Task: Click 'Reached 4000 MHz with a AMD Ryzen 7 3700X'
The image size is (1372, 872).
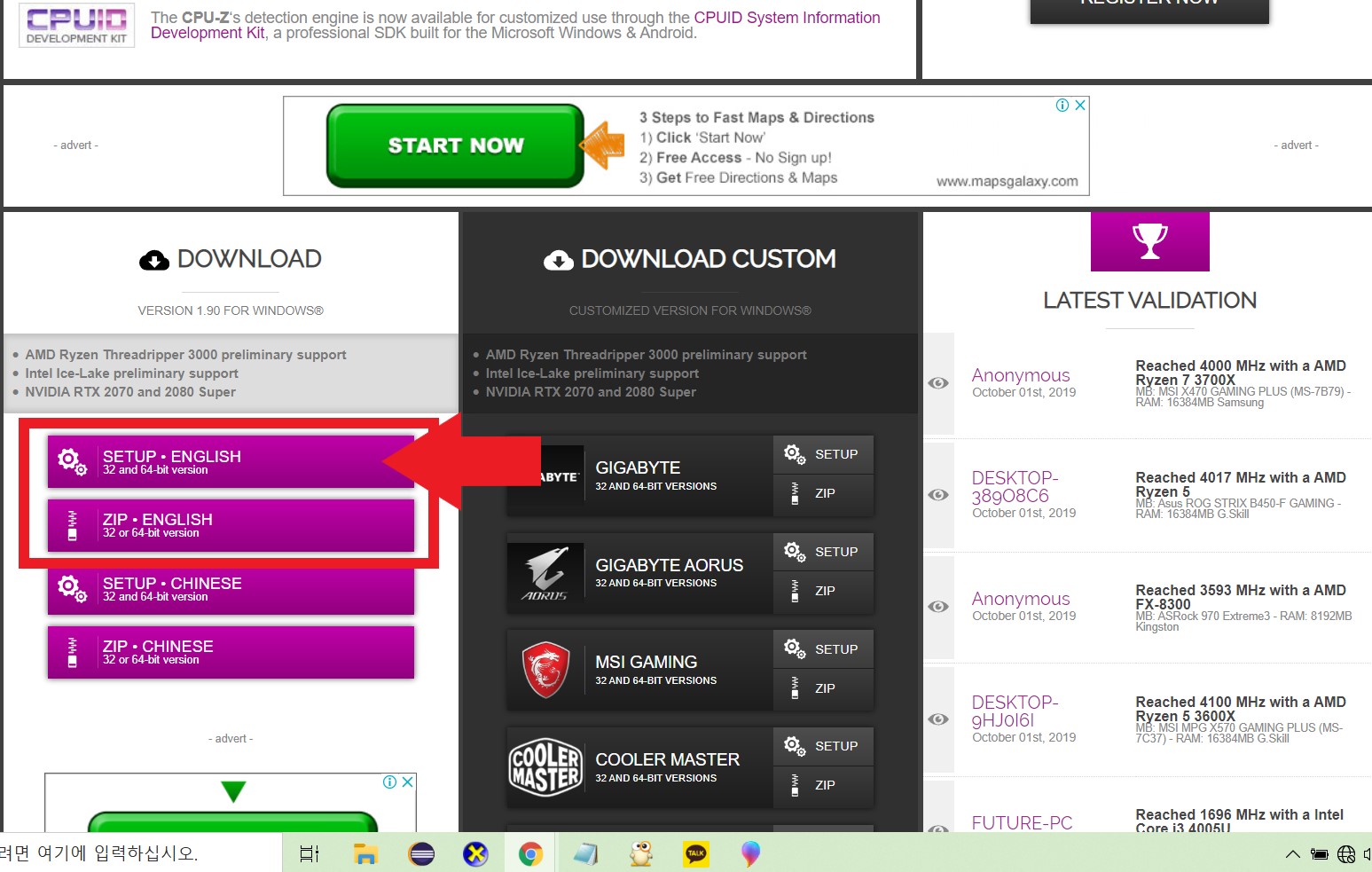Action: (x=1240, y=373)
